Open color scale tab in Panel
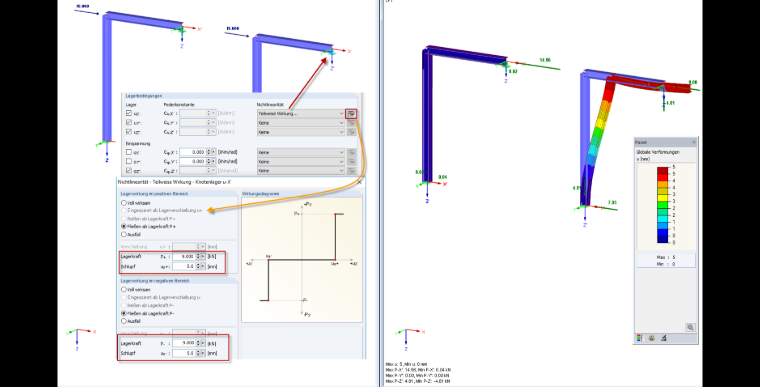This screenshot has width=760, height=387. (x=640, y=338)
